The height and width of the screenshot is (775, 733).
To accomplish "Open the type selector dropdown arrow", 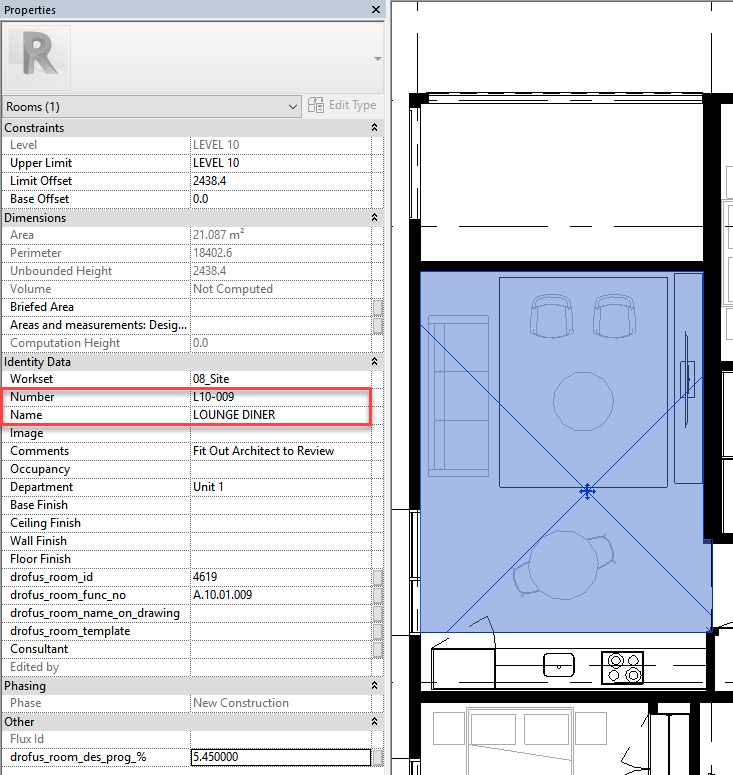I will coord(377,59).
